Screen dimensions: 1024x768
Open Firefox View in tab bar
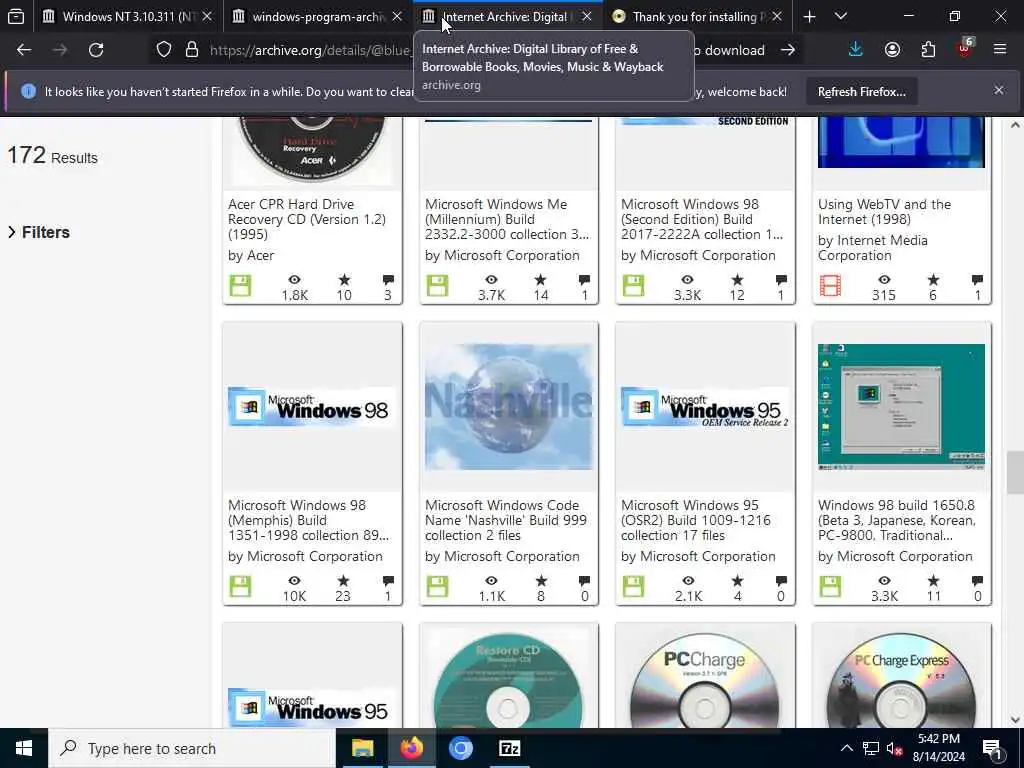pyautogui.click(x=16, y=16)
